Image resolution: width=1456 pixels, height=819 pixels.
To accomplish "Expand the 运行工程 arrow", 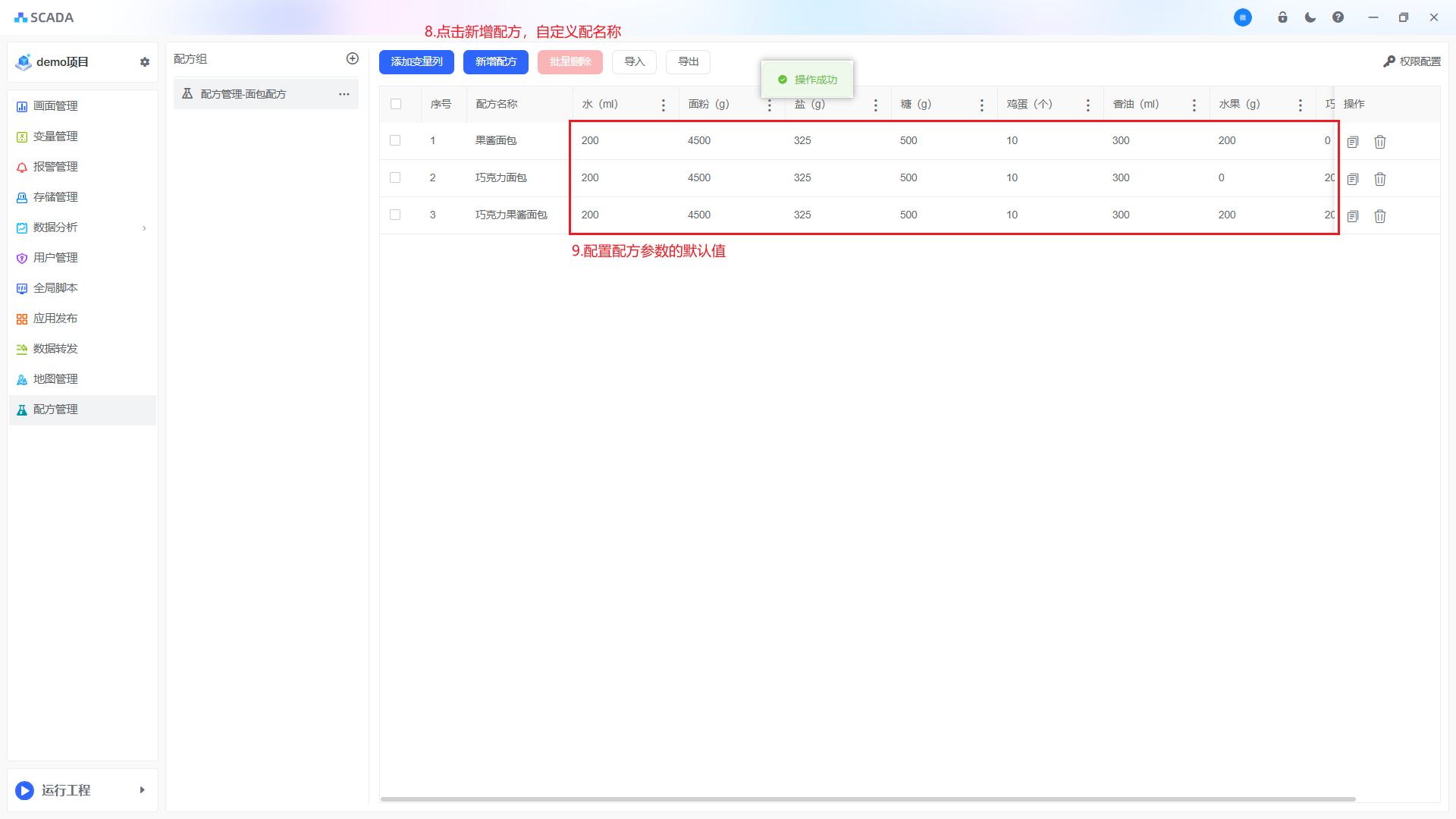I will pos(142,790).
